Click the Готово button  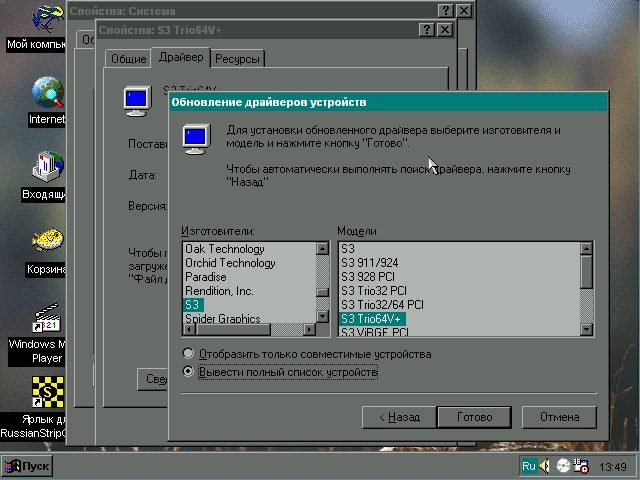tap(474, 417)
